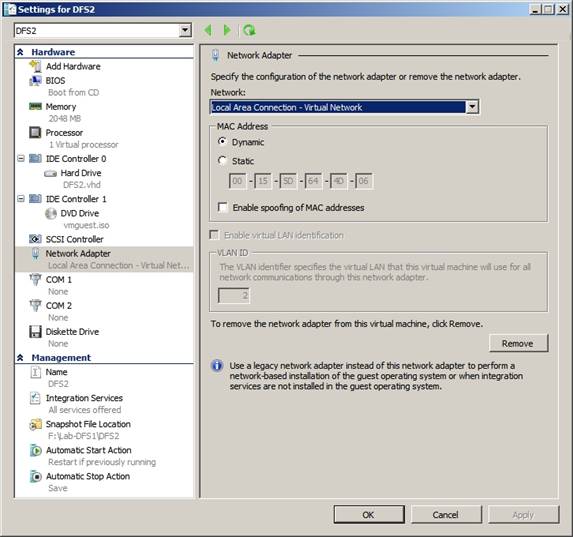Image resolution: width=573 pixels, height=537 pixels.
Task: Select the IDE Controller 0 icon
Action: pos(35,159)
